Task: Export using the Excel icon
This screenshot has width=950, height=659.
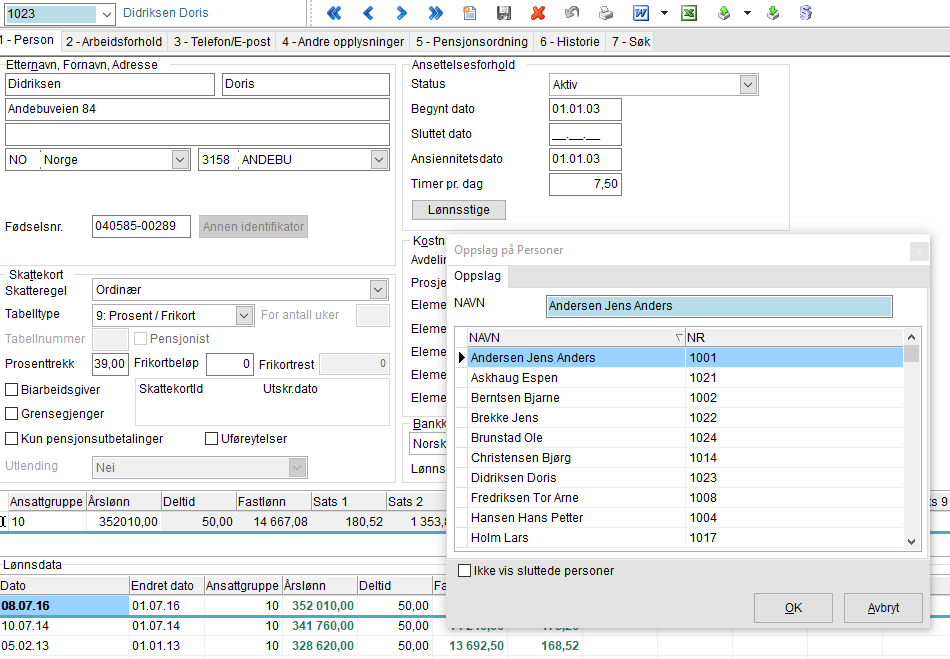Action: [689, 13]
